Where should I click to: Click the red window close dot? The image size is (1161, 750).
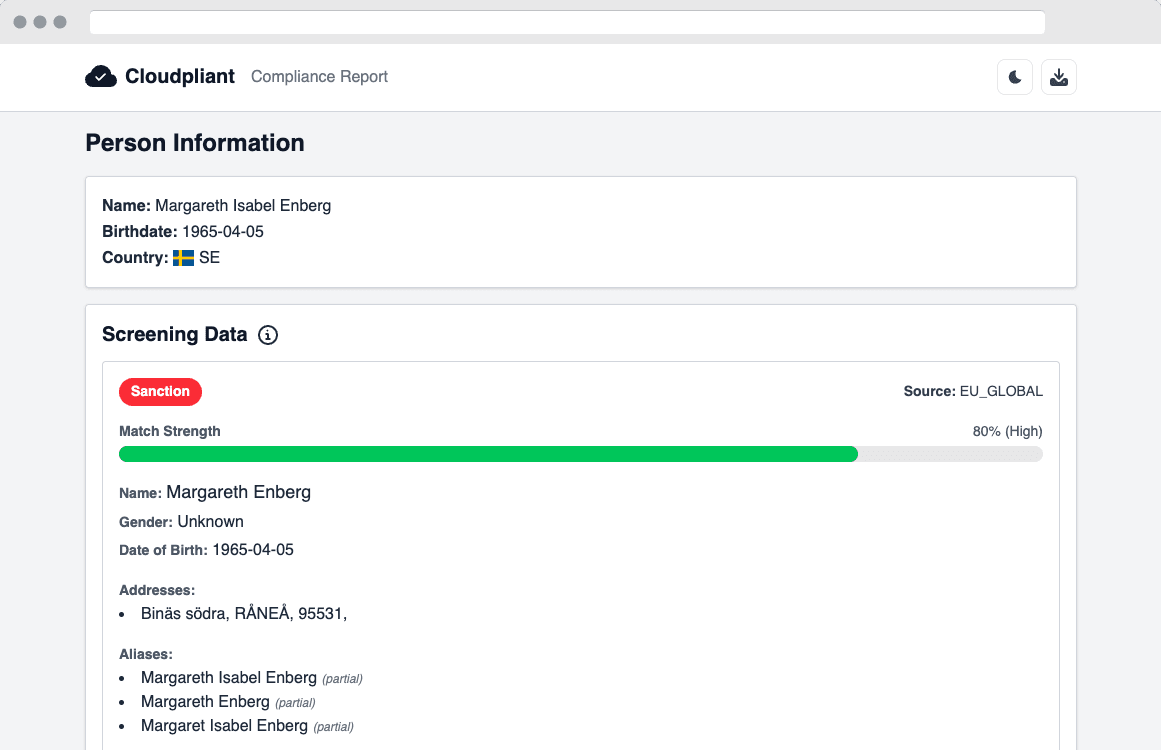[20, 22]
